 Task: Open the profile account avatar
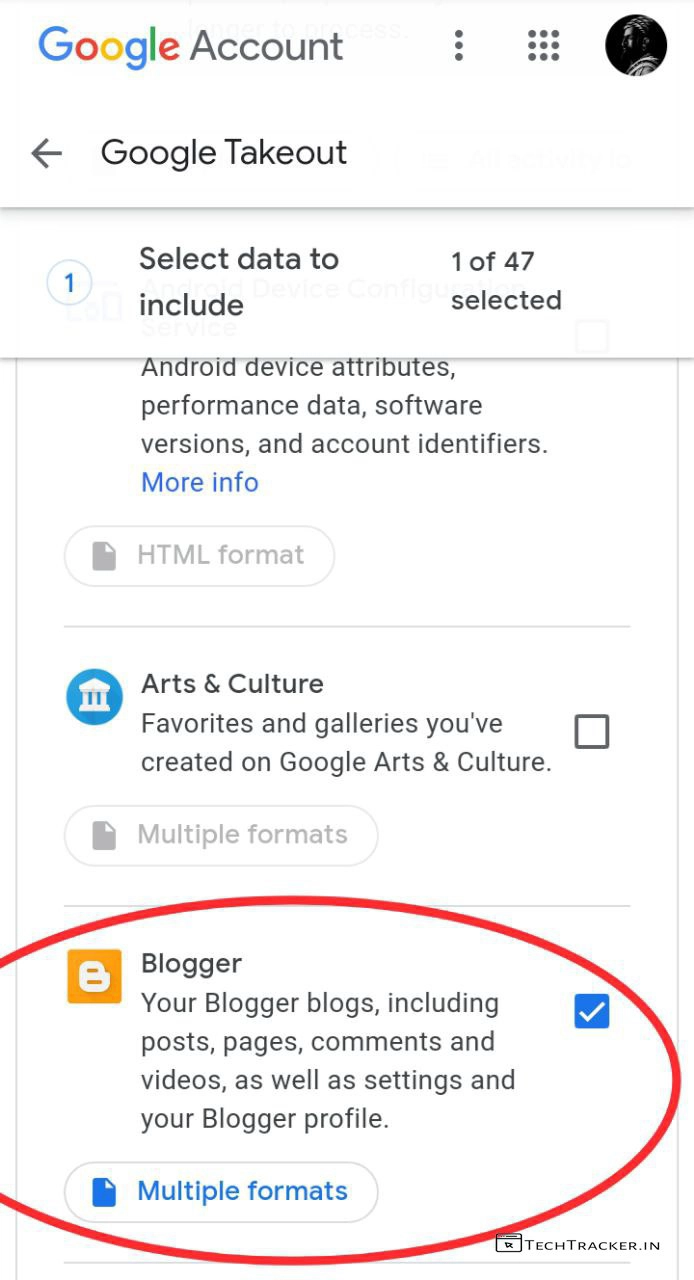point(636,45)
